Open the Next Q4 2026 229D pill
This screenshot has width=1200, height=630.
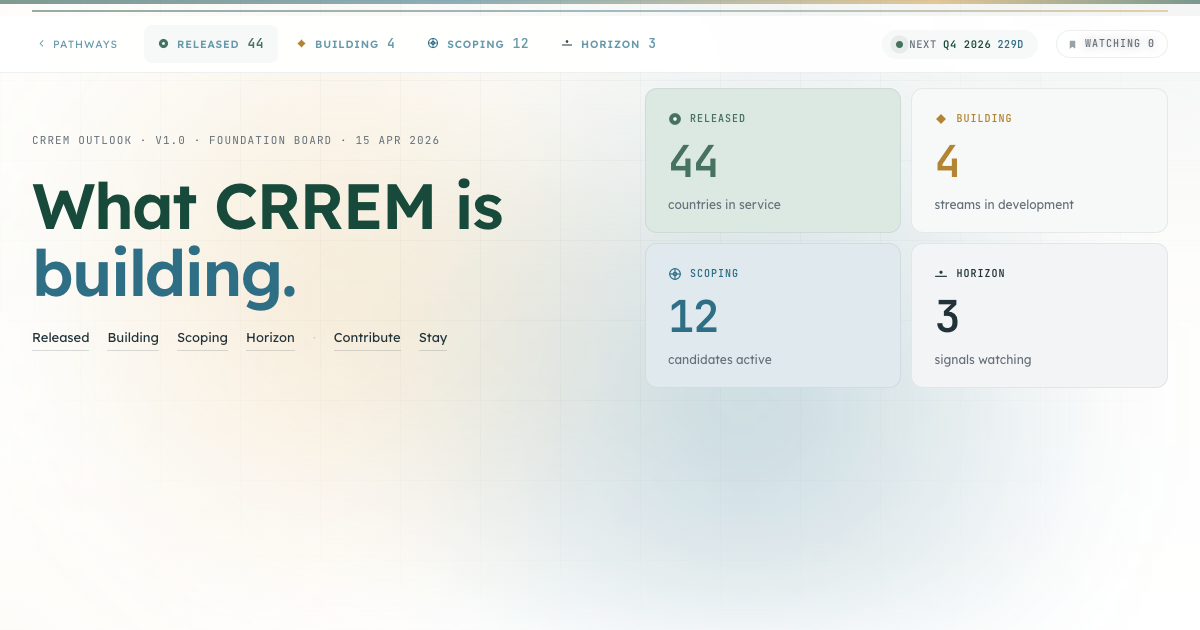[960, 44]
